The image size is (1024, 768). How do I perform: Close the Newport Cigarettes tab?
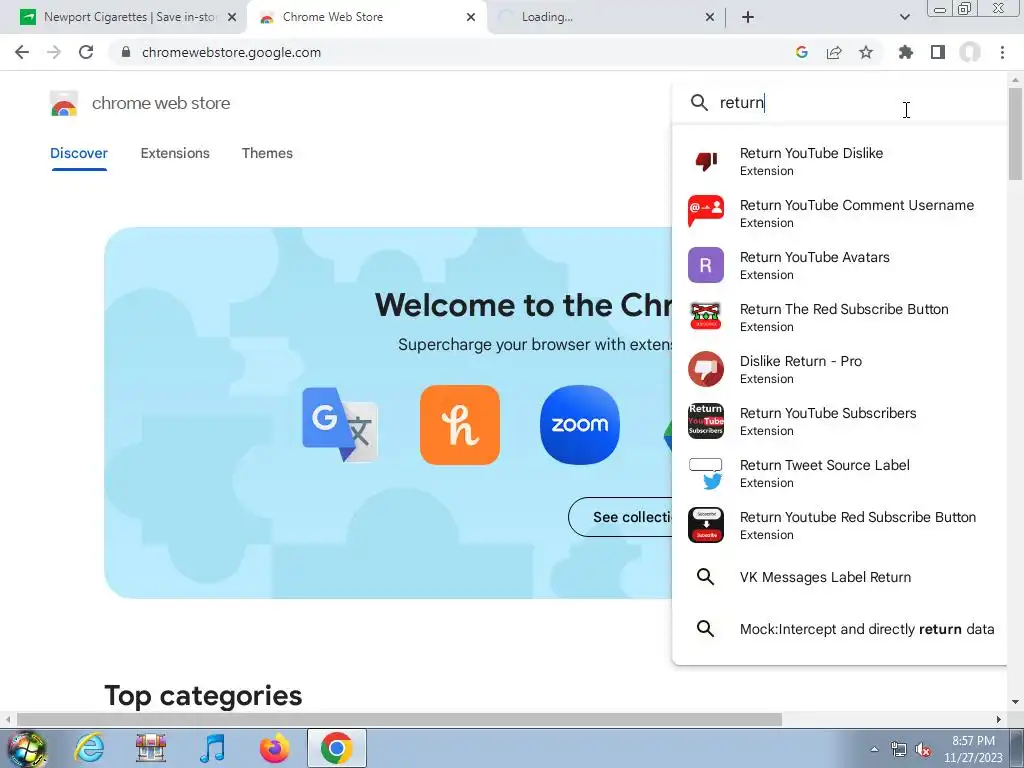tap(232, 17)
